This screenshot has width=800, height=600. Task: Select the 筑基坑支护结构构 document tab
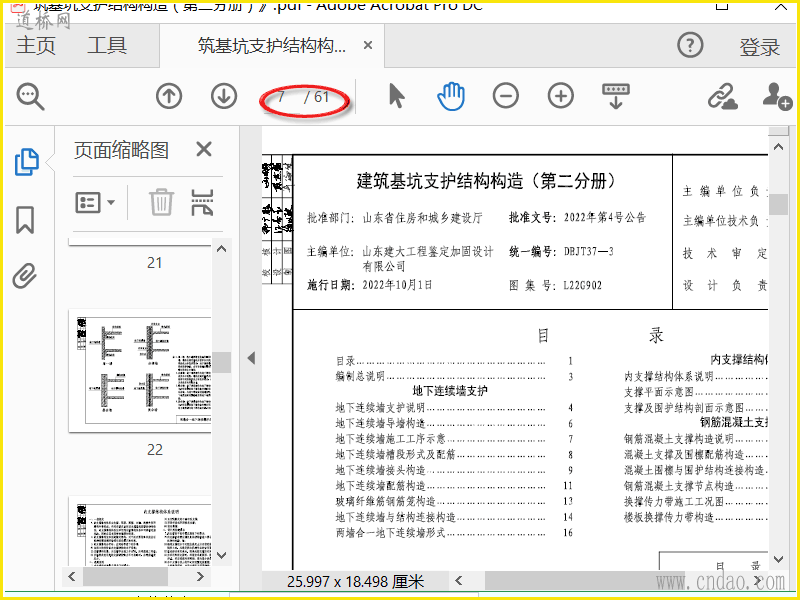click(271, 46)
